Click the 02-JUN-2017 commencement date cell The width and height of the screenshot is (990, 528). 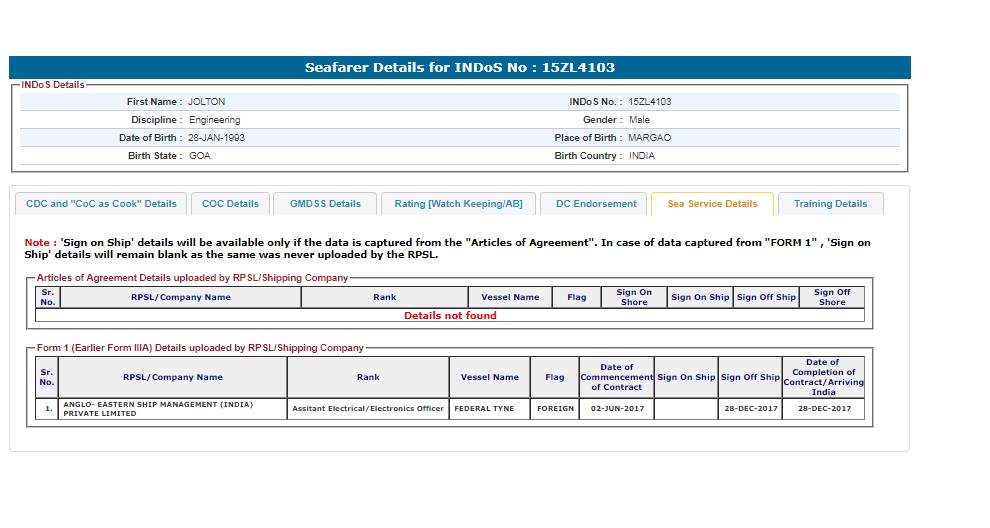[617, 409]
